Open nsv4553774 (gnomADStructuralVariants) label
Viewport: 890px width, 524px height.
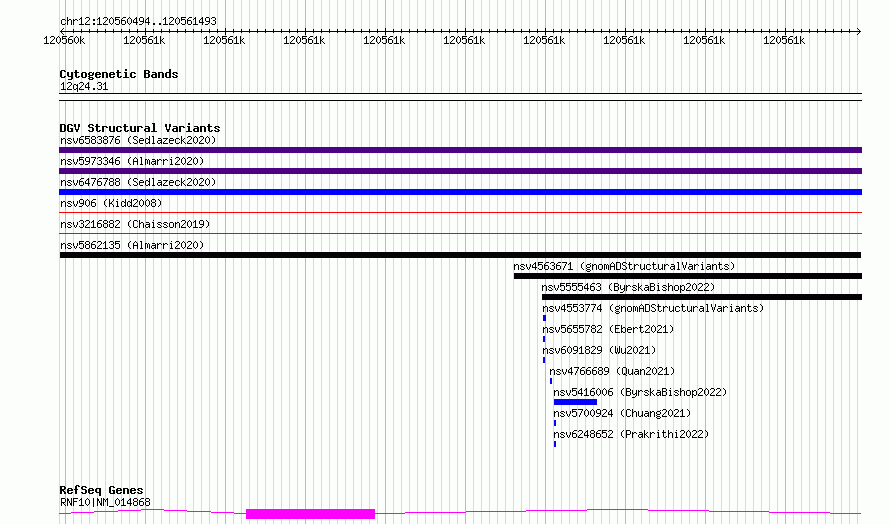pos(653,308)
